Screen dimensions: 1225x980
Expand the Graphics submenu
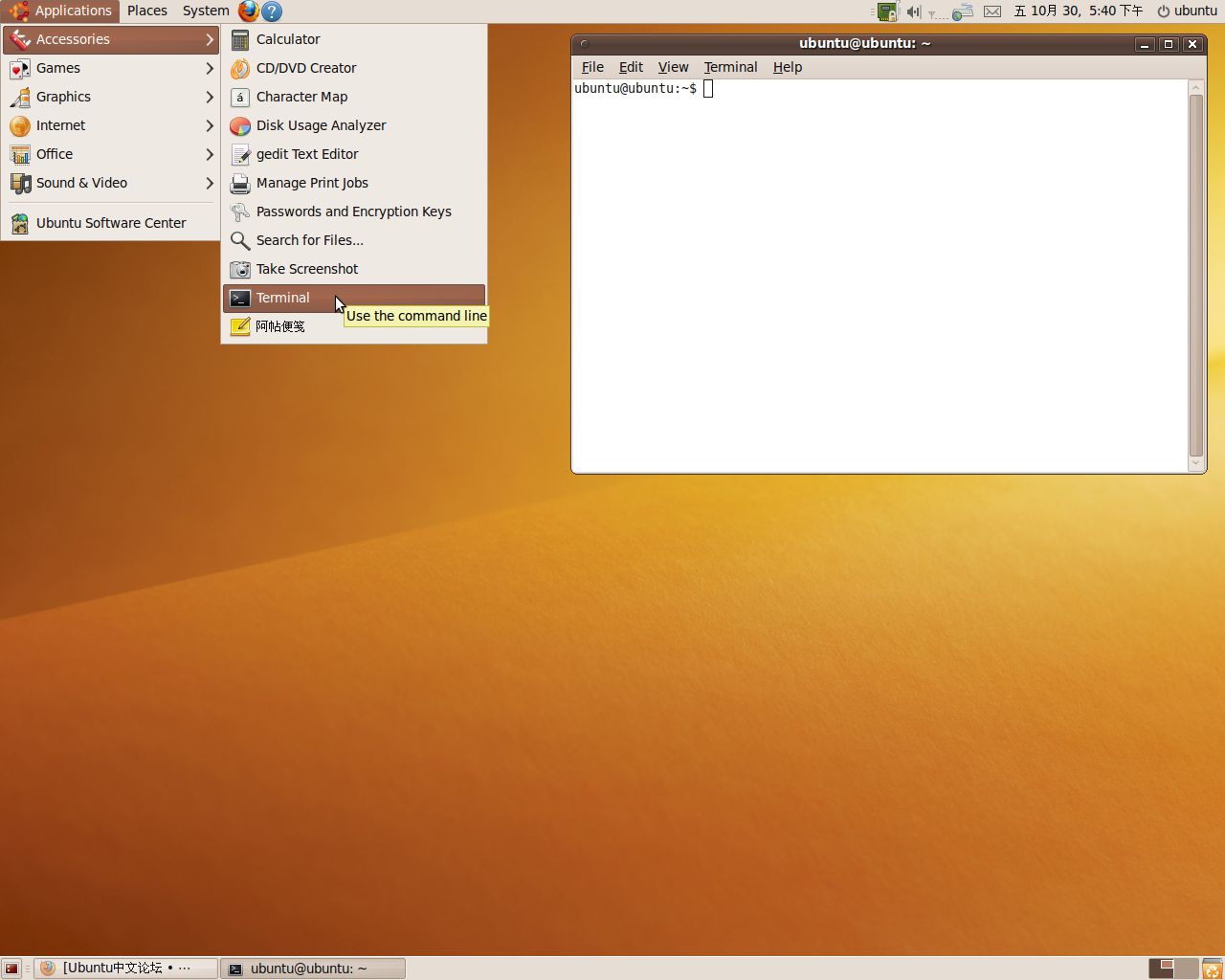click(x=111, y=97)
